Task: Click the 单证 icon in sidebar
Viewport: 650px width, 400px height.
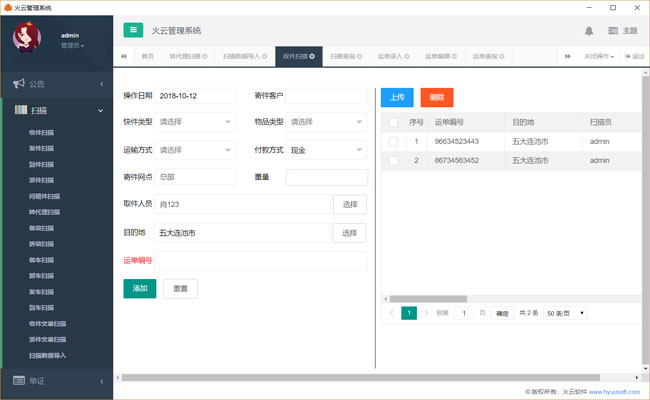Action: point(19,380)
